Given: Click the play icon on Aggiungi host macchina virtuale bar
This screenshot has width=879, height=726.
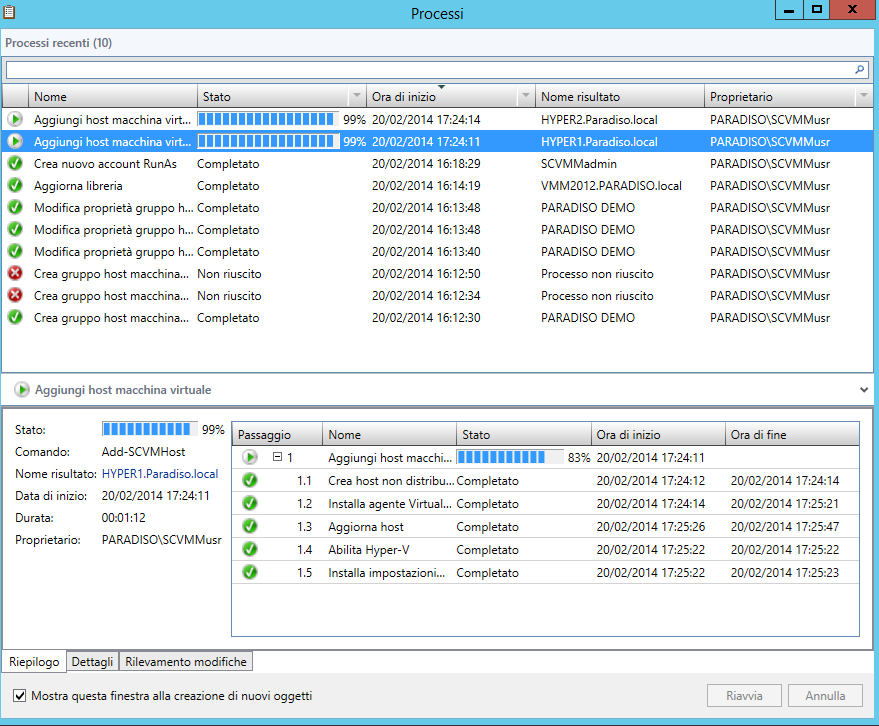Looking at the screenshot, I should [21, 390].
